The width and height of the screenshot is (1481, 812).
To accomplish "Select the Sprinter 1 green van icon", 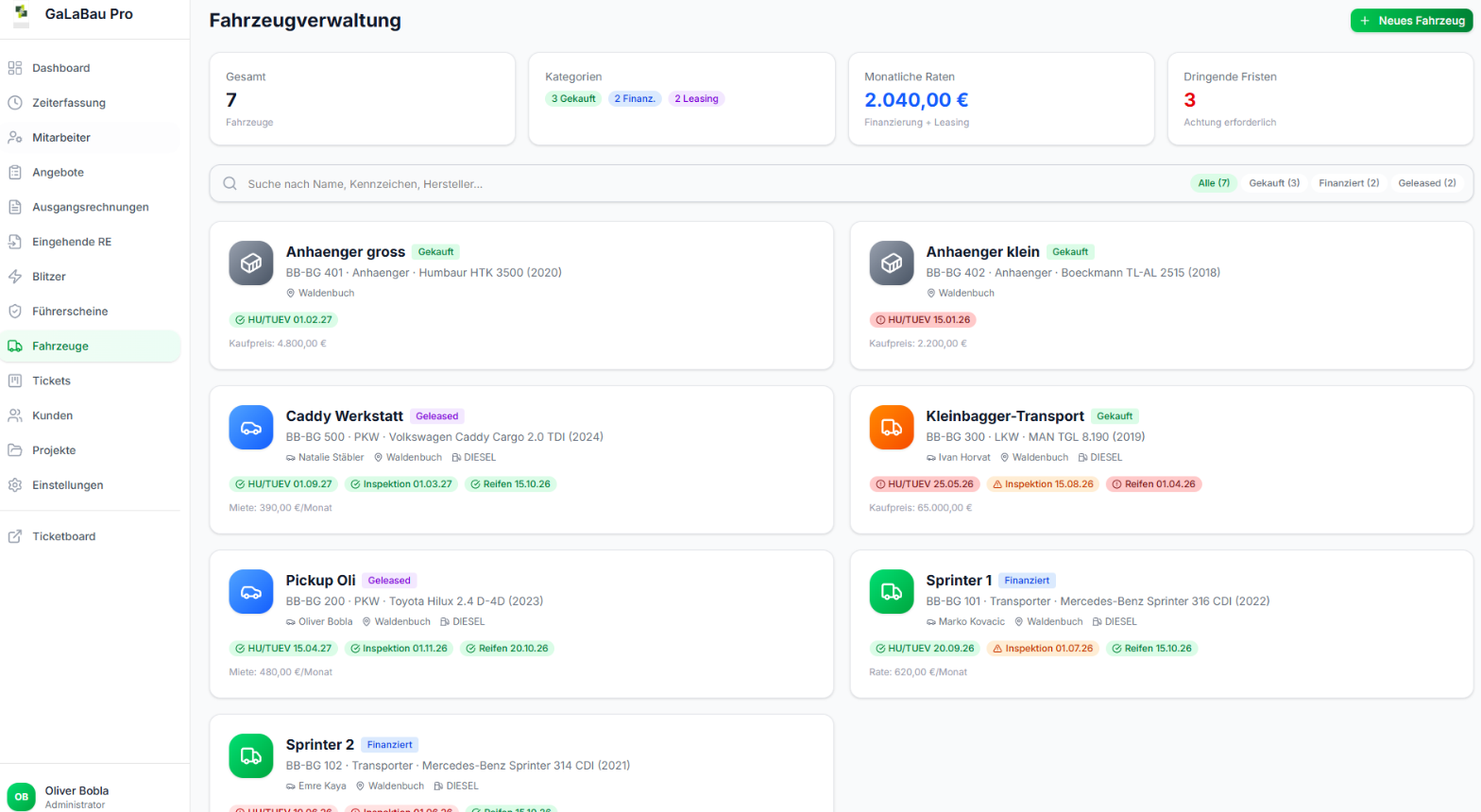I will pos(892,592).
